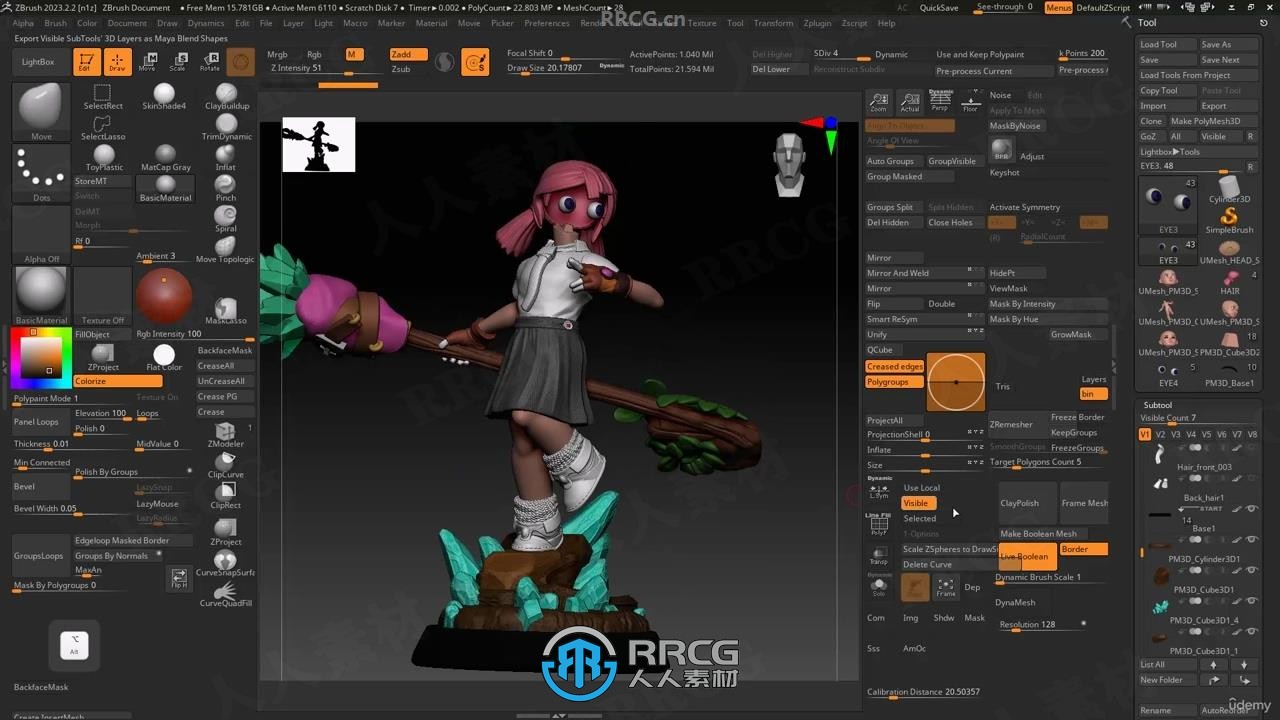This screenshot has height=720, width=1280.
Task: Choose the CurveQuadFill brush
Action: tap(225, 595)
